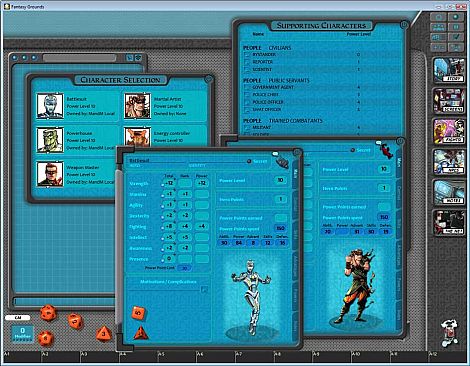Click the Strength Total +12 value
This screenshot has height=366, width=470.
click(169, 183)
